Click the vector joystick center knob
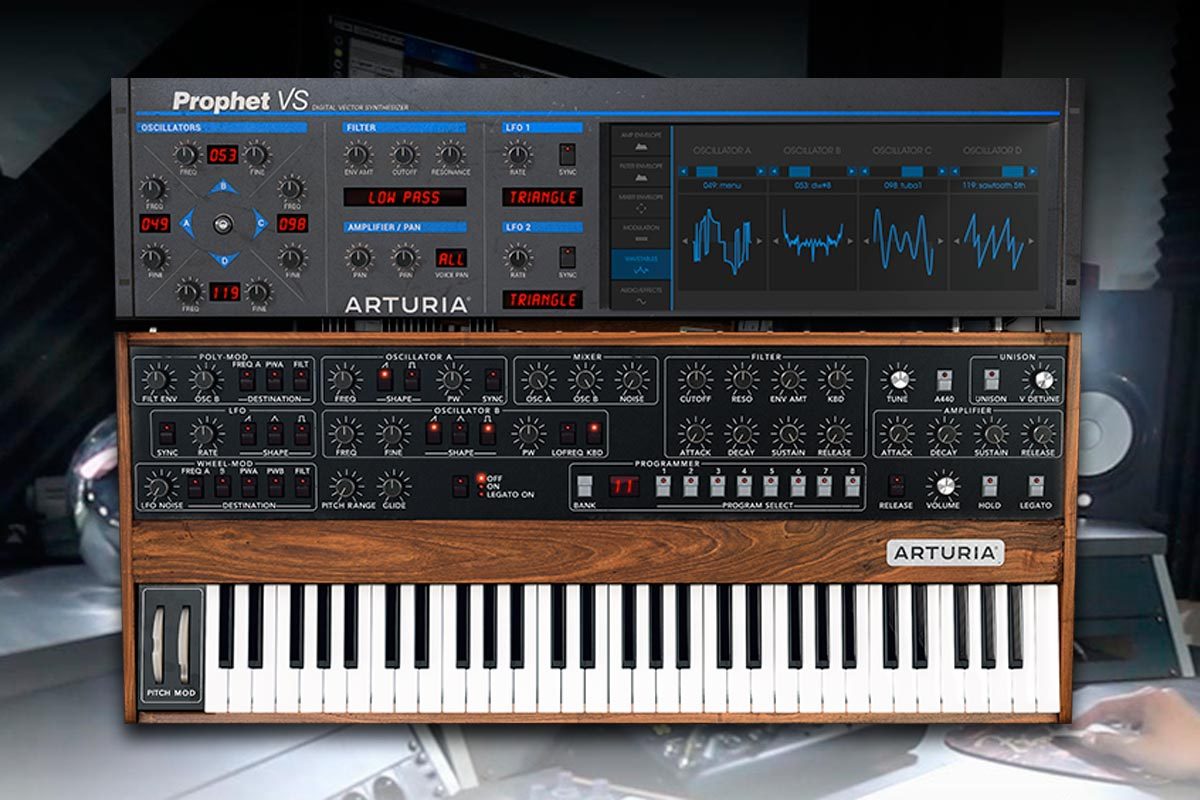The width and height of the screenshot is (1200, 800). [223, 224]
